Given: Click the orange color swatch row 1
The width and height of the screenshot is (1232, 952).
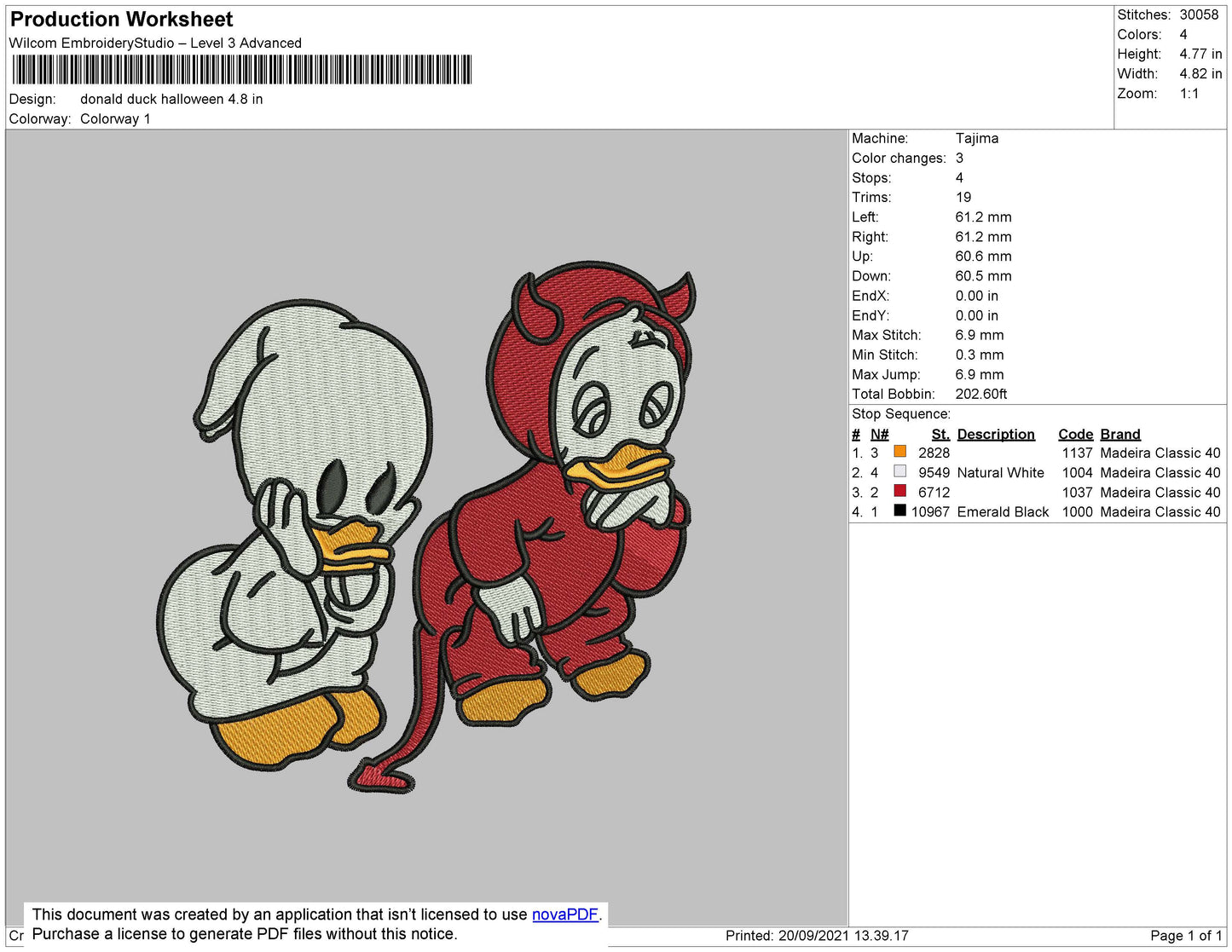Looking at the screenshot, I should pos(899,452).
